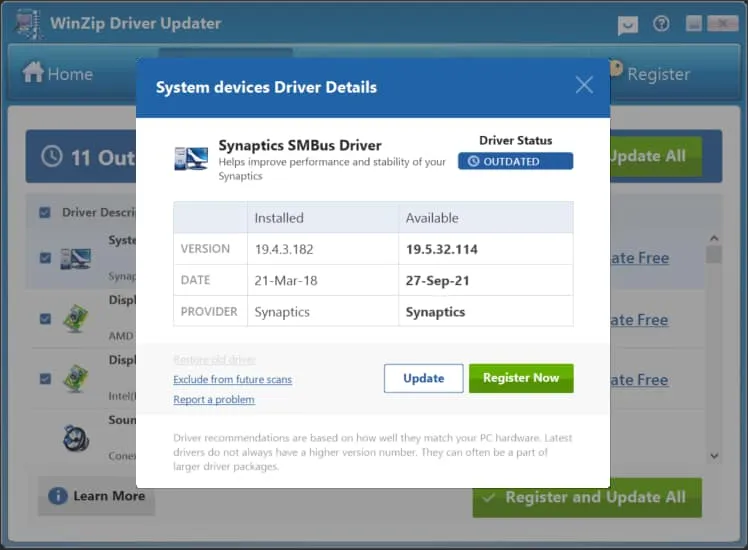This screenshot has width=748, height=550.
Task: Click the Synaptics SMBus Driver title
Action: click(300, 145)
